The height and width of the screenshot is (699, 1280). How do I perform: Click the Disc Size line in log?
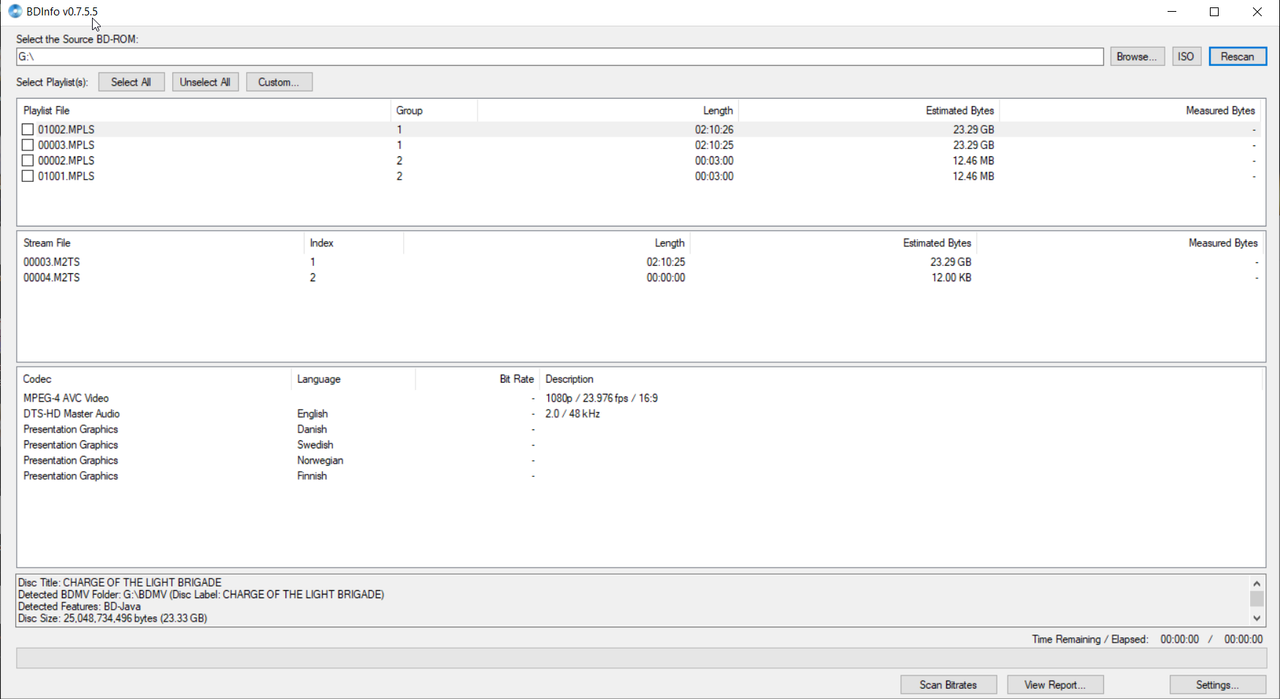[113, 618]
